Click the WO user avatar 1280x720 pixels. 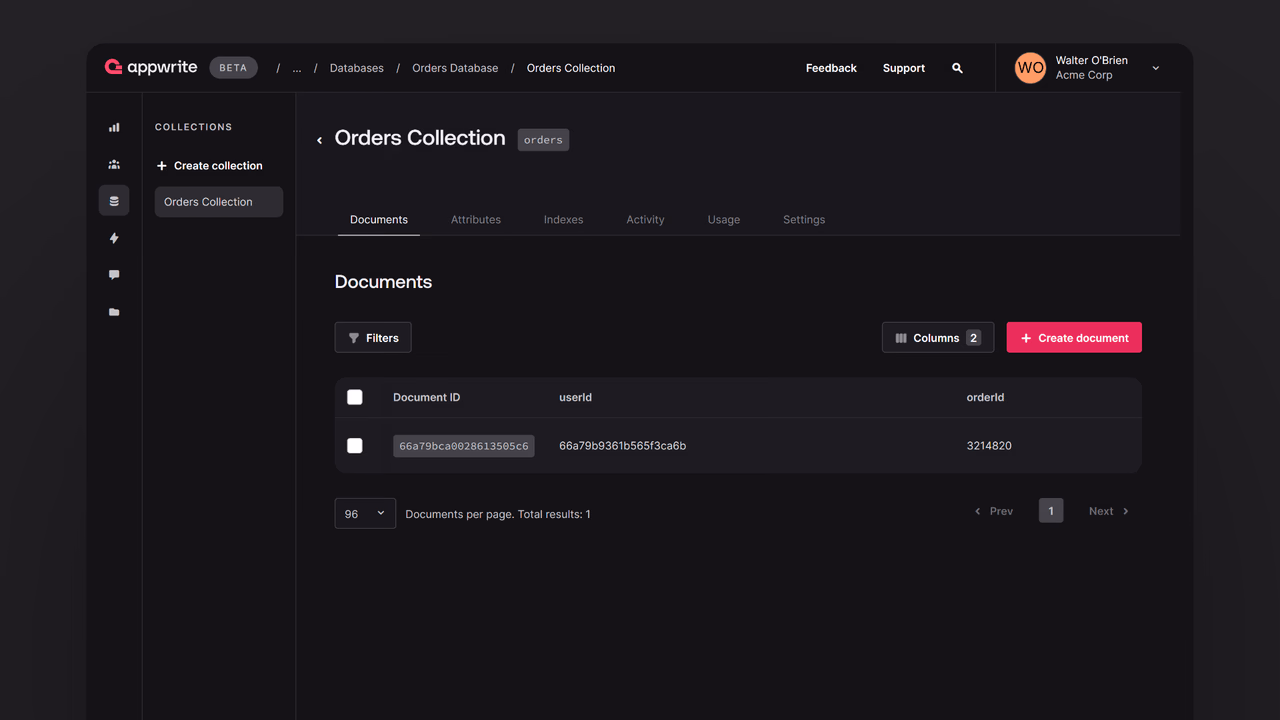(x=1030, y=68)
